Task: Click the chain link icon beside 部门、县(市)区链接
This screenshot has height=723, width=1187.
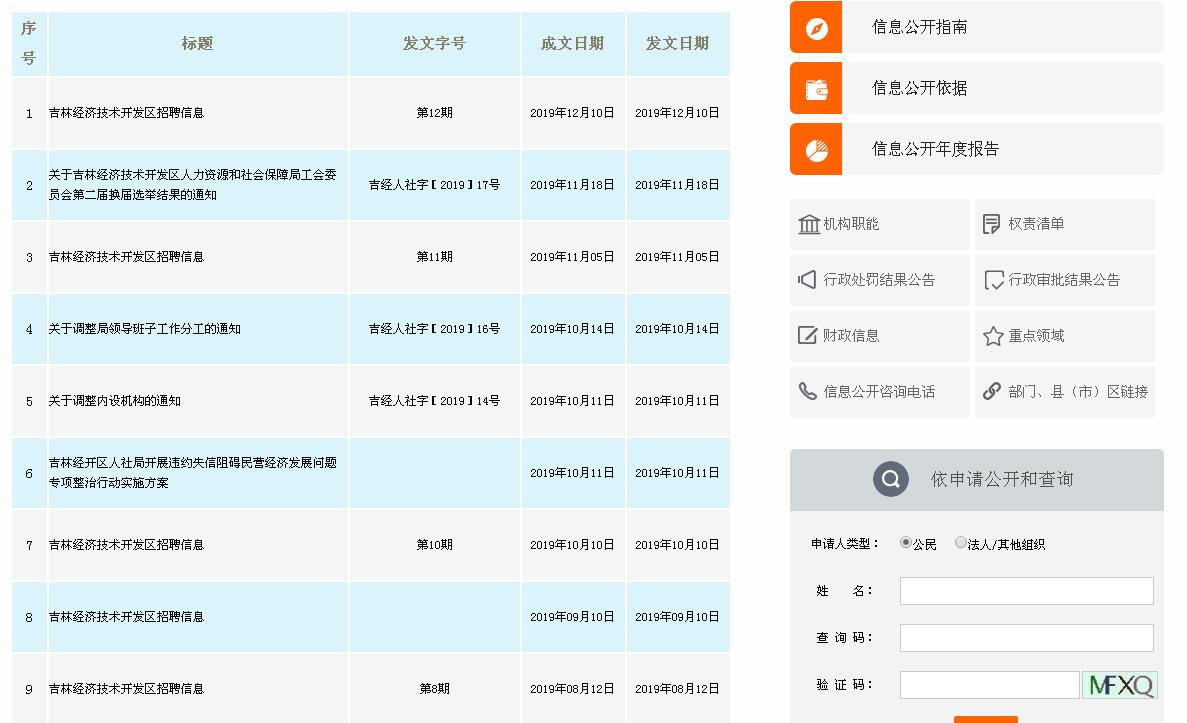Action: point(992,391)
